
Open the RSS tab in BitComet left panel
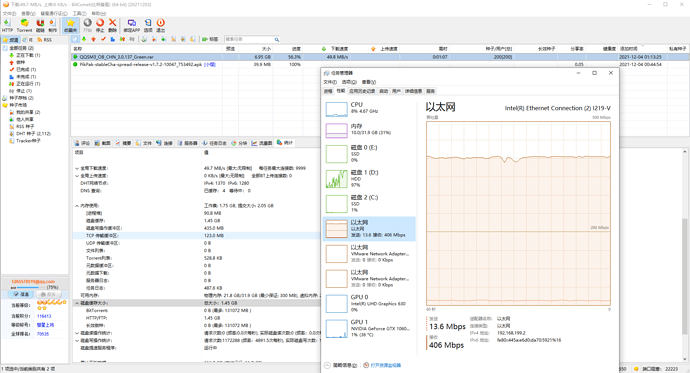click(44, 40)
